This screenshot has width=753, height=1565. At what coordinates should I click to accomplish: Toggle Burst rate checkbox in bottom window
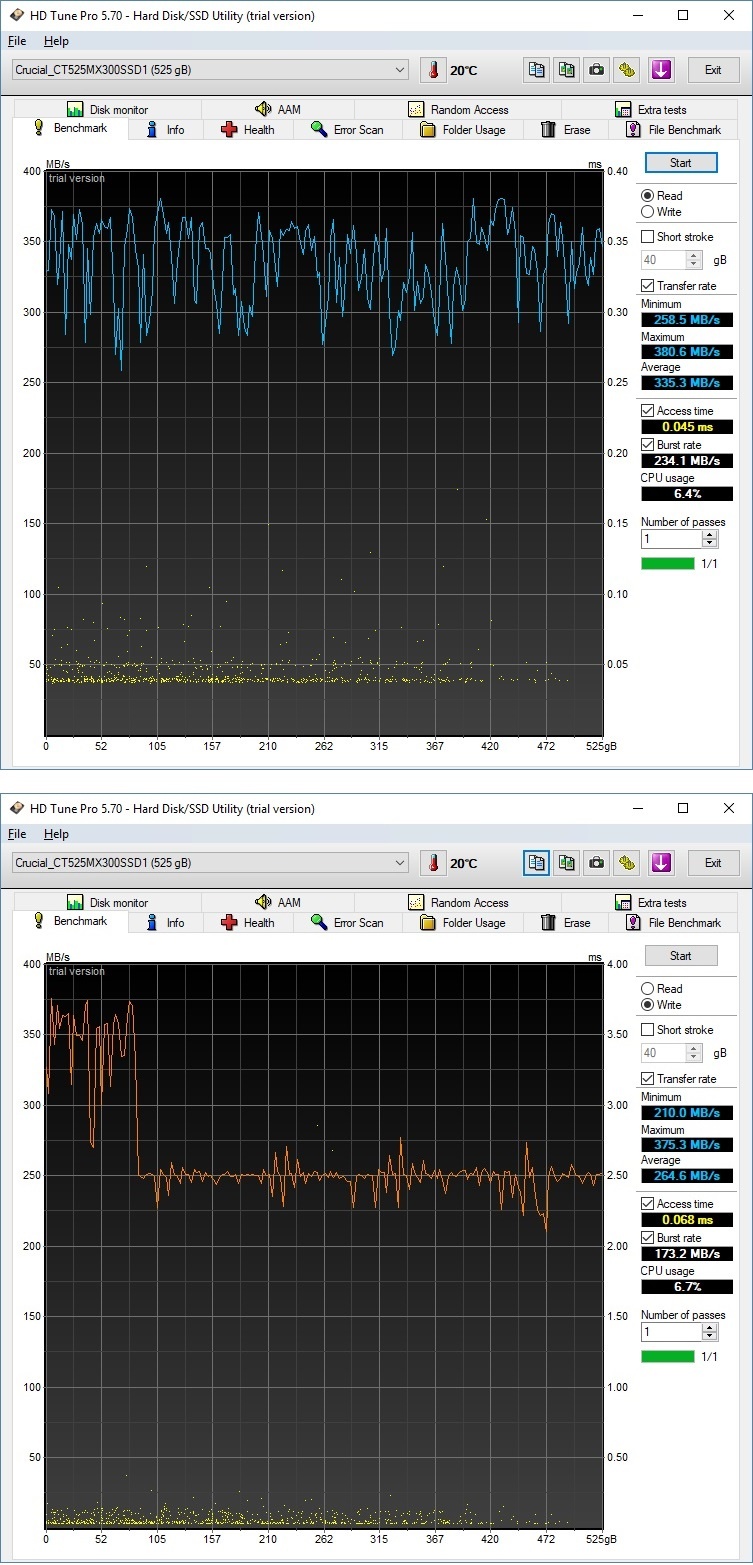coord(648,1238)
